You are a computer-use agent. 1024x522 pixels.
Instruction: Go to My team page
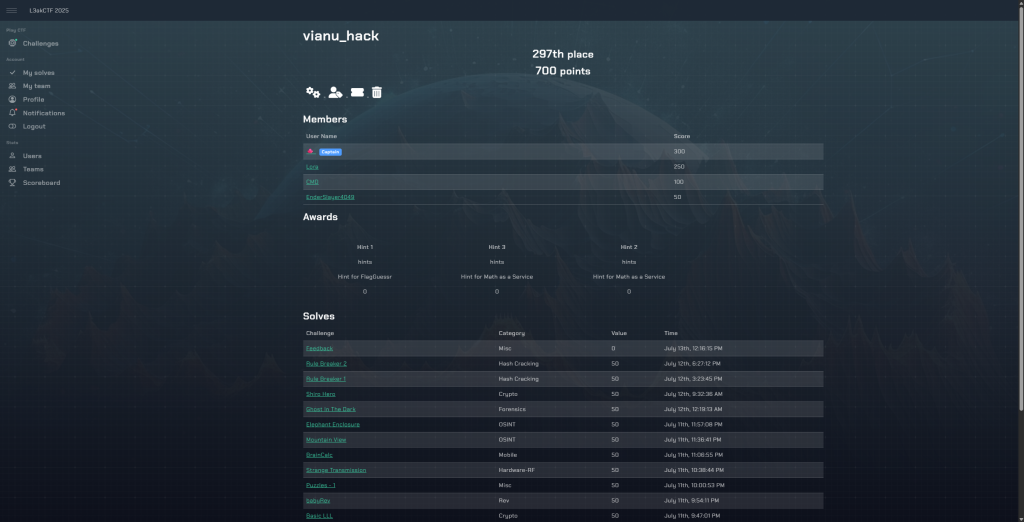point(36,86)
